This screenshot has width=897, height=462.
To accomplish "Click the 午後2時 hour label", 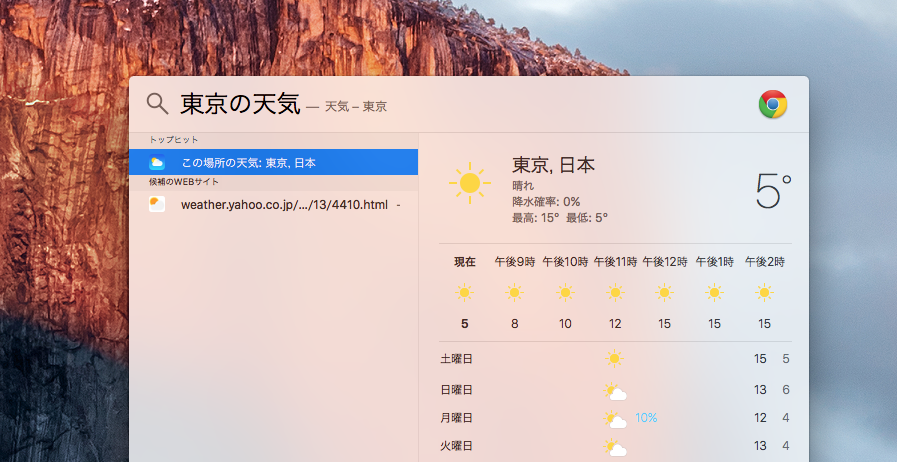I will pos(765,262).
